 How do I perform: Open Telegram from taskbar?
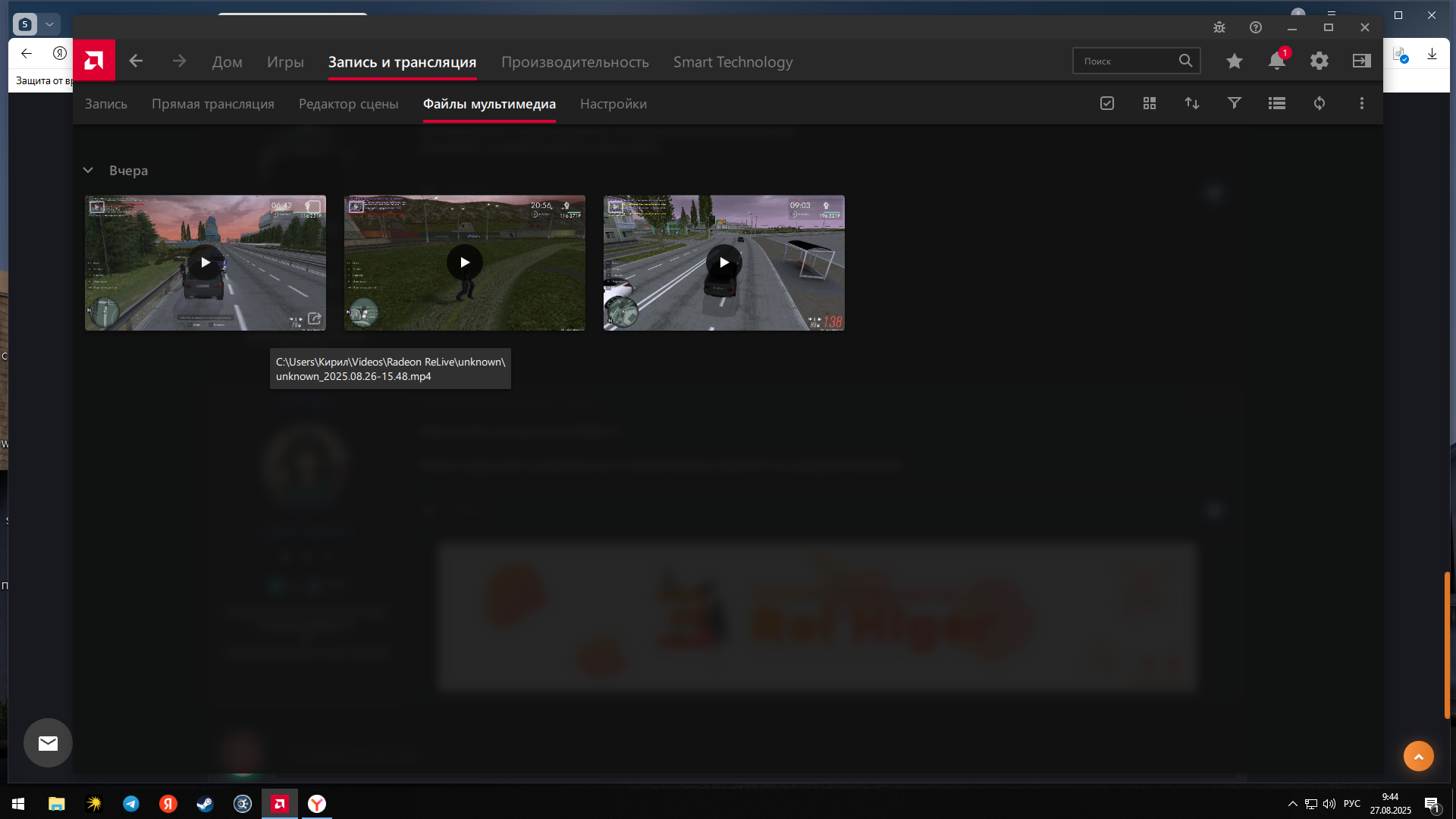pos(131,804)
